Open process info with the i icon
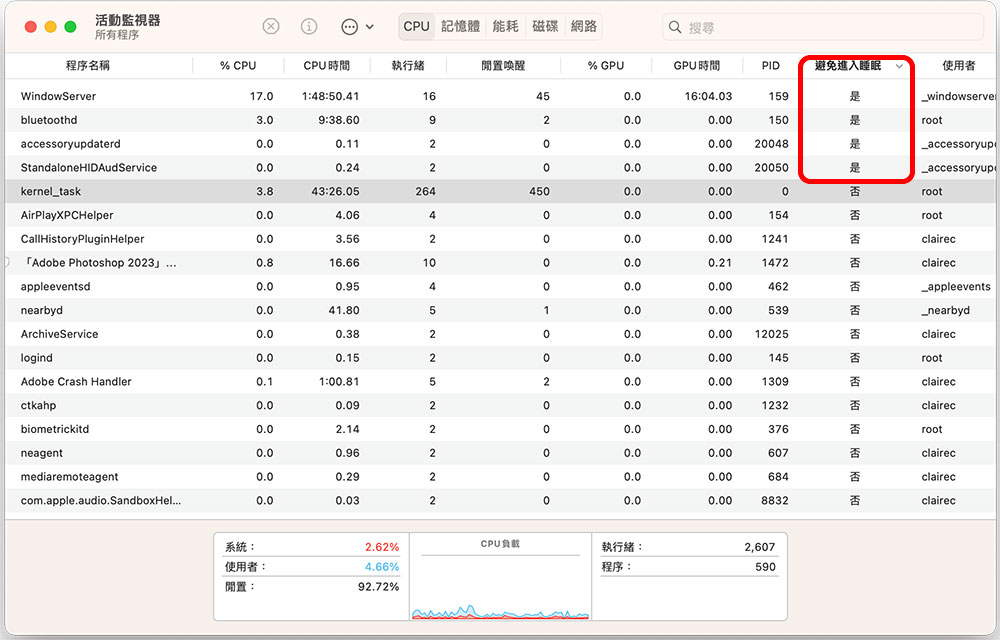1000x640 pixels. (x=309, y=27)
